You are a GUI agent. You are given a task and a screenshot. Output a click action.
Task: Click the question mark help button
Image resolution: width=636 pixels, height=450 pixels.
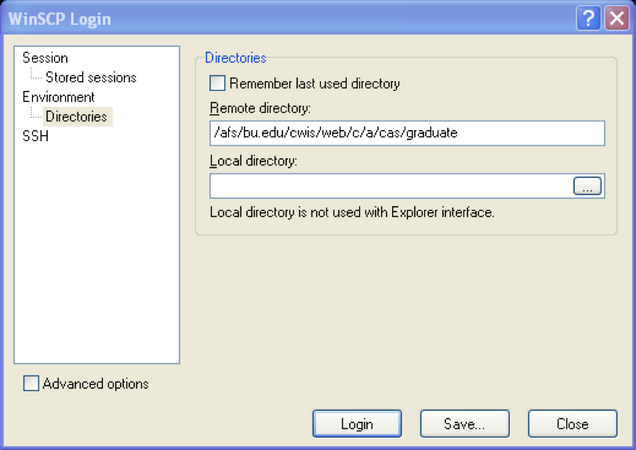click(590, 18)
